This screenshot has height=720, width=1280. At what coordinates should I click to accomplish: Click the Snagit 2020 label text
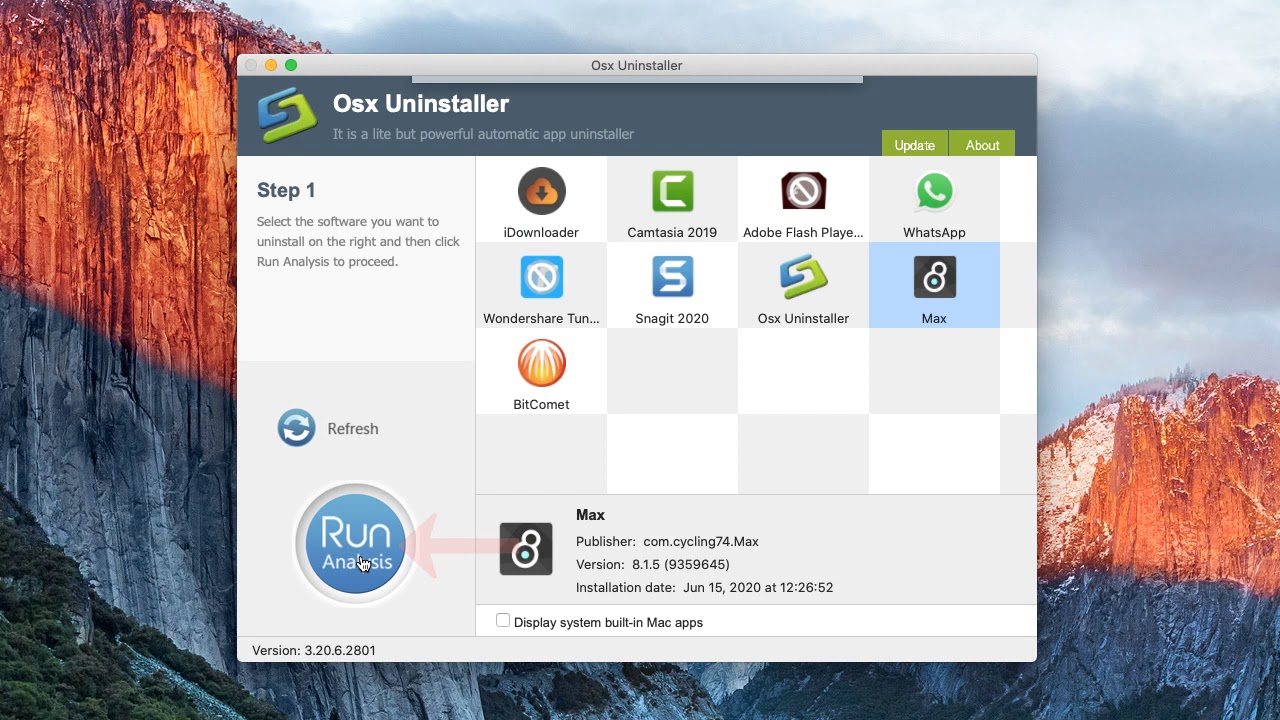(672, 318)
